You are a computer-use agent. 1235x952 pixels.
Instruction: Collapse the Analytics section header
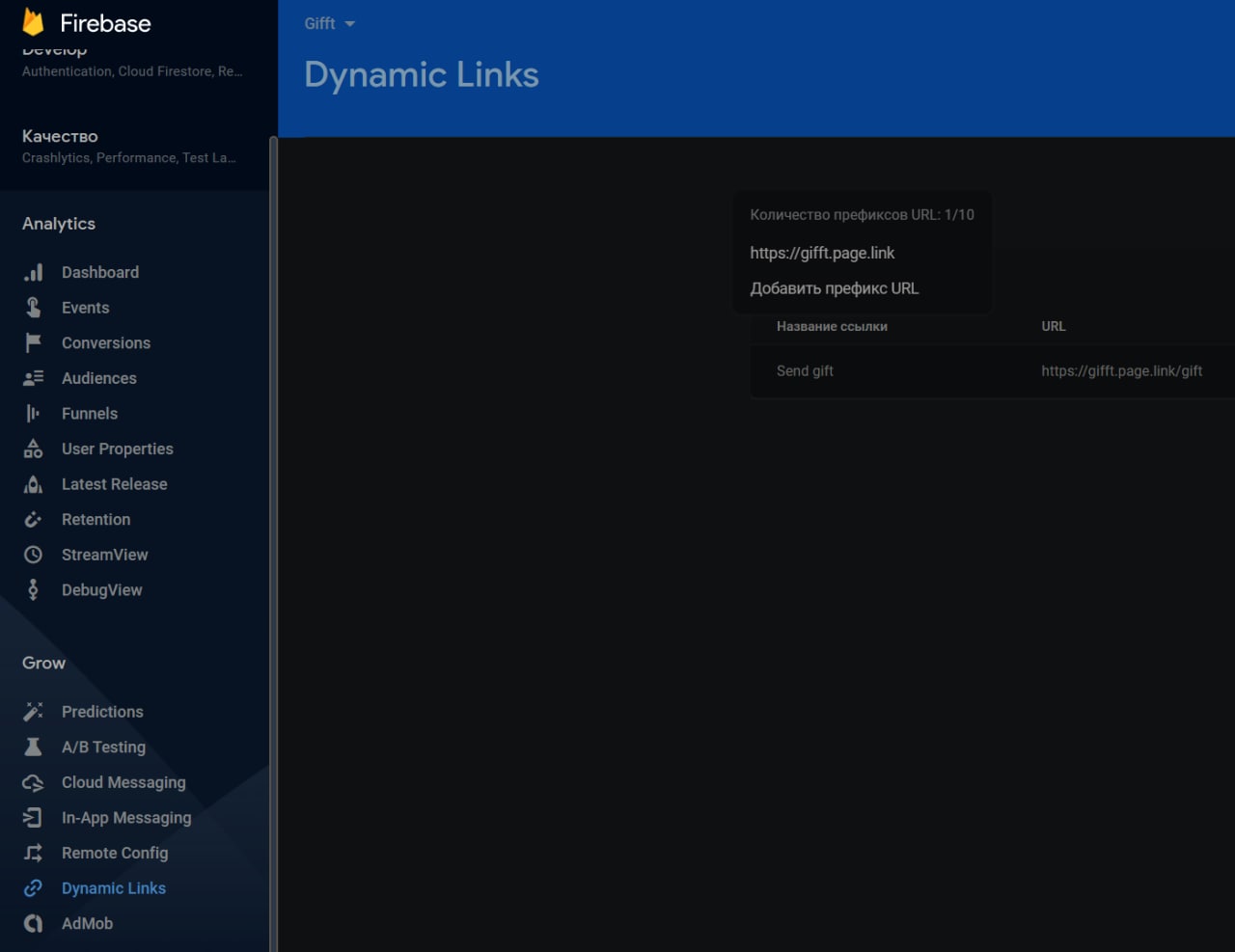tap(59, 224)
